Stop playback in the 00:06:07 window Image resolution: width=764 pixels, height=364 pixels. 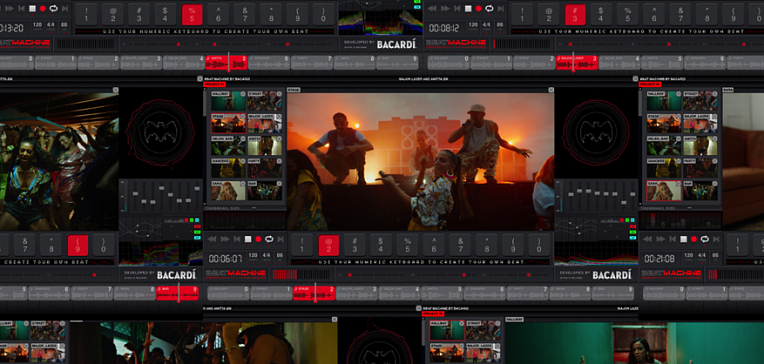point(248,239)
